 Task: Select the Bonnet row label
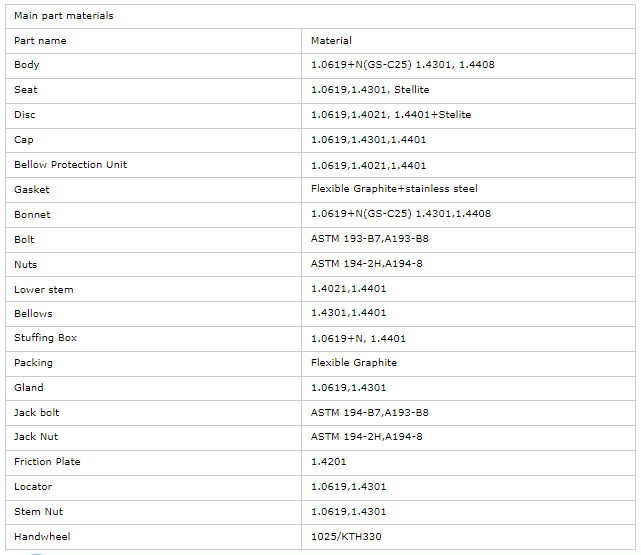[32, 215]
